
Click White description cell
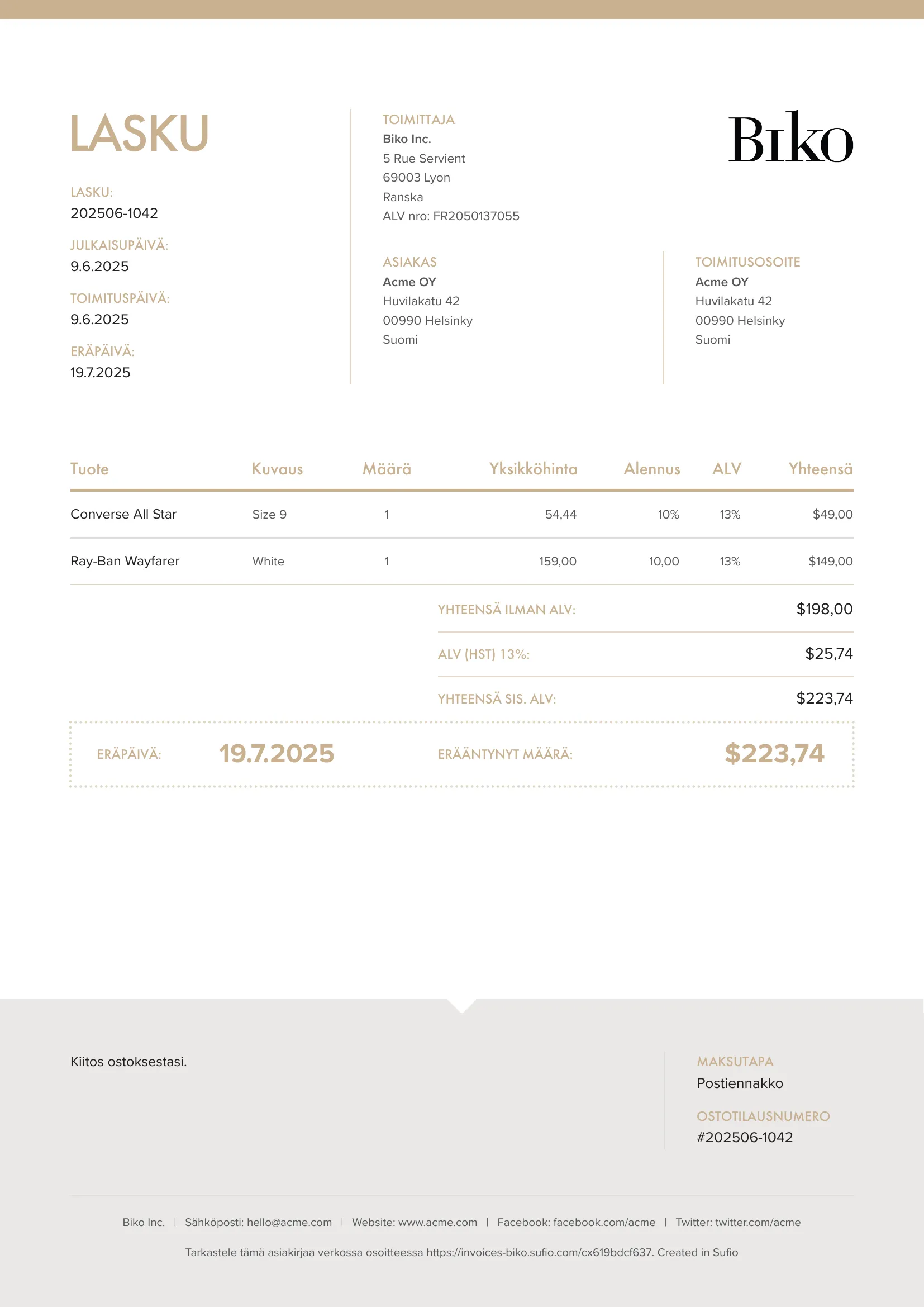[x=268, y=561]
